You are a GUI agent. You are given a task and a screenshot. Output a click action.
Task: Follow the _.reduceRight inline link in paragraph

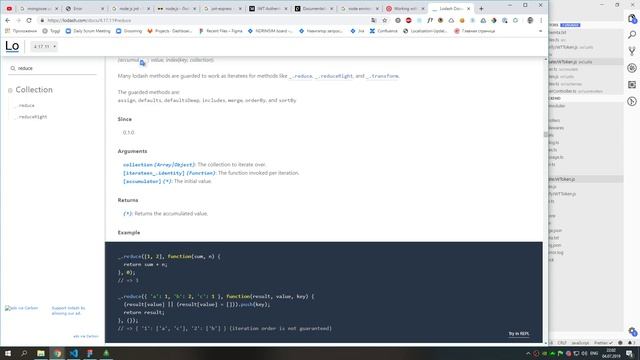(334, 76)
